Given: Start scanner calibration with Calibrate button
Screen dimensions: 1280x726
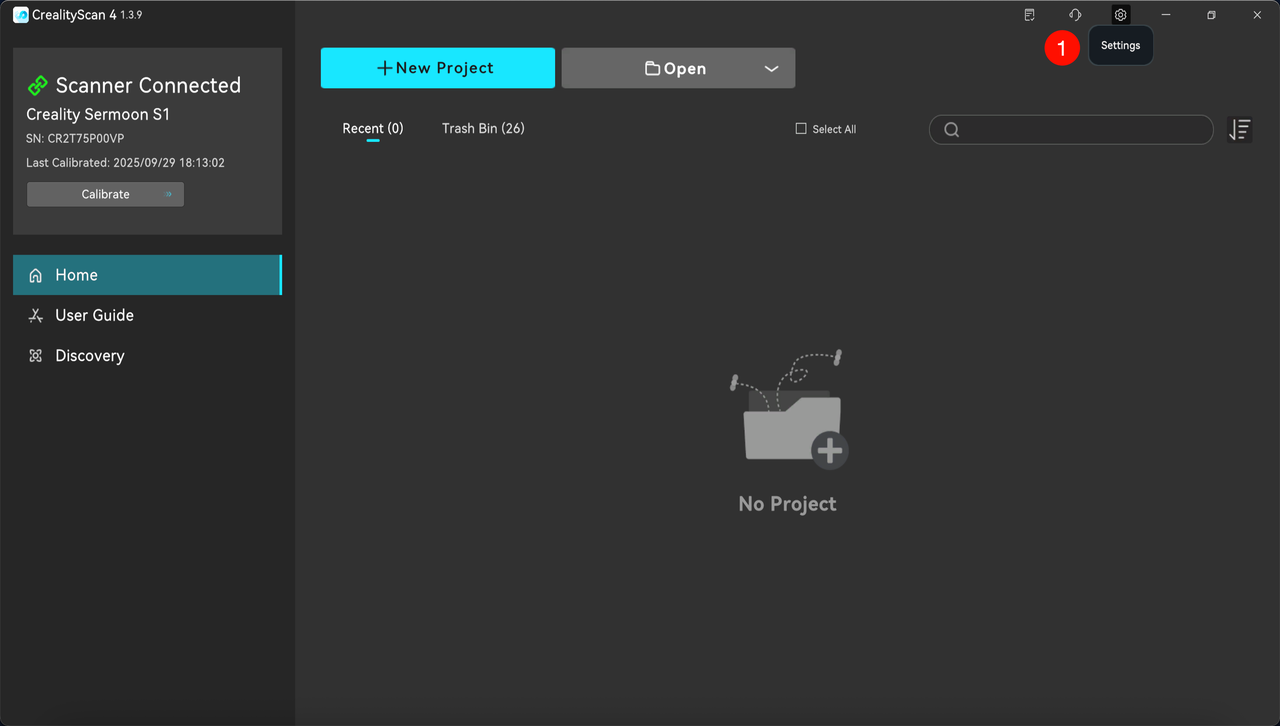Looking at the screenshot, I should click(x=105, y=194).
